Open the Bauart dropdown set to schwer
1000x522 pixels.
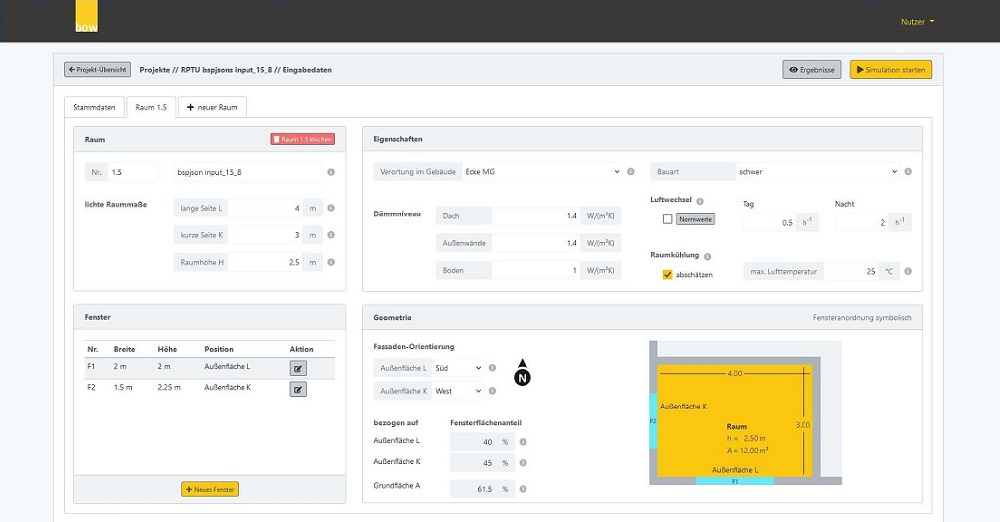point(817,172)
